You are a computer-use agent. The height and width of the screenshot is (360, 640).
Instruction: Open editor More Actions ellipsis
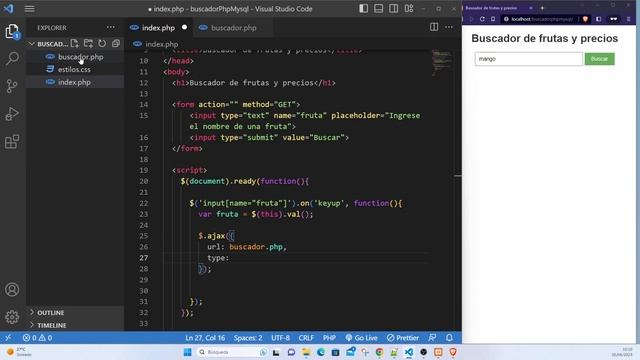(x=449, y=27)
